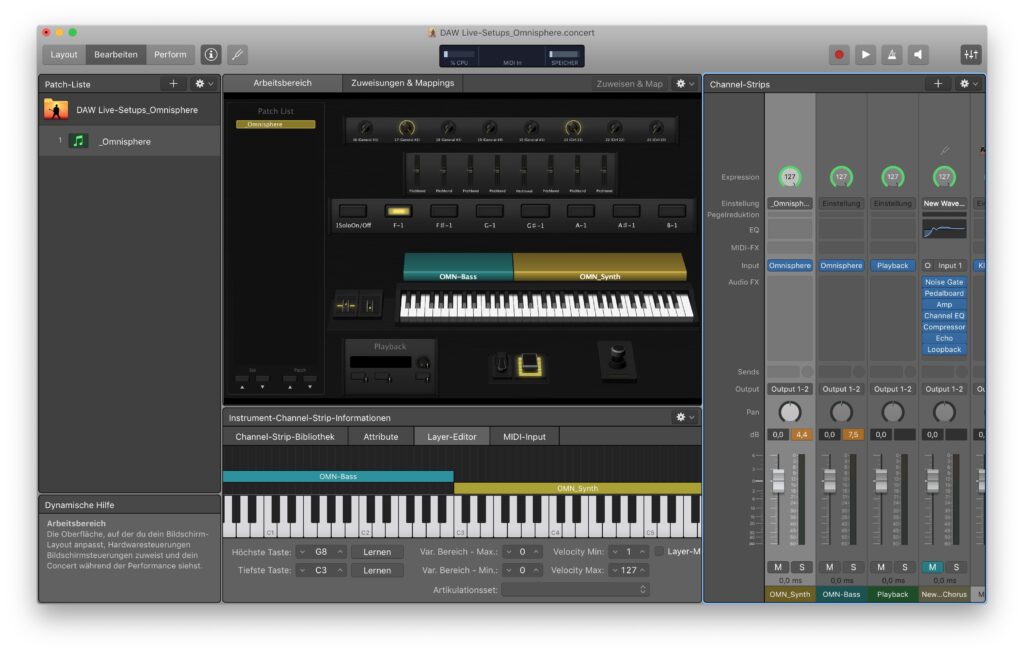Image resolution: width=1024 pixels, height=653 pixels.
Task: Start playback with the Play button
Action: [865, 55]
